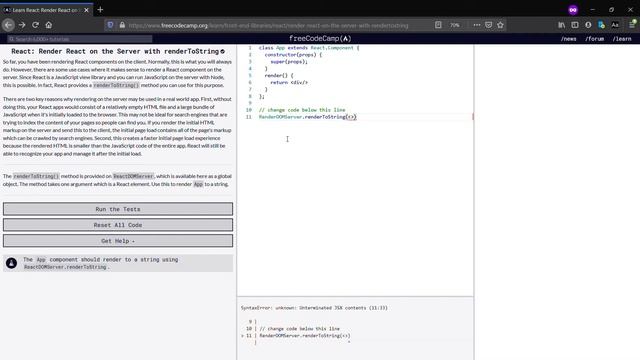
Task: Click the constructor(props) code line
Action: point(293,55)
